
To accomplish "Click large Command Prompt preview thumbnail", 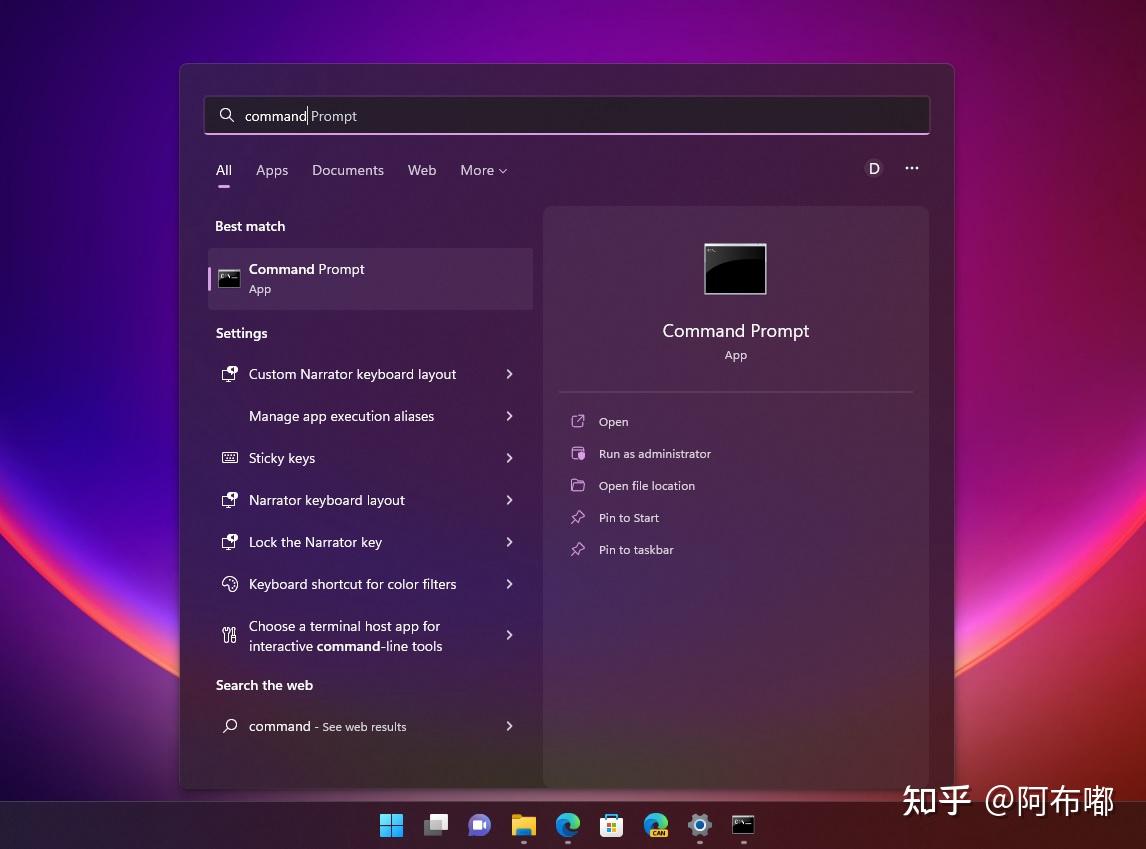I will point(735,269).
